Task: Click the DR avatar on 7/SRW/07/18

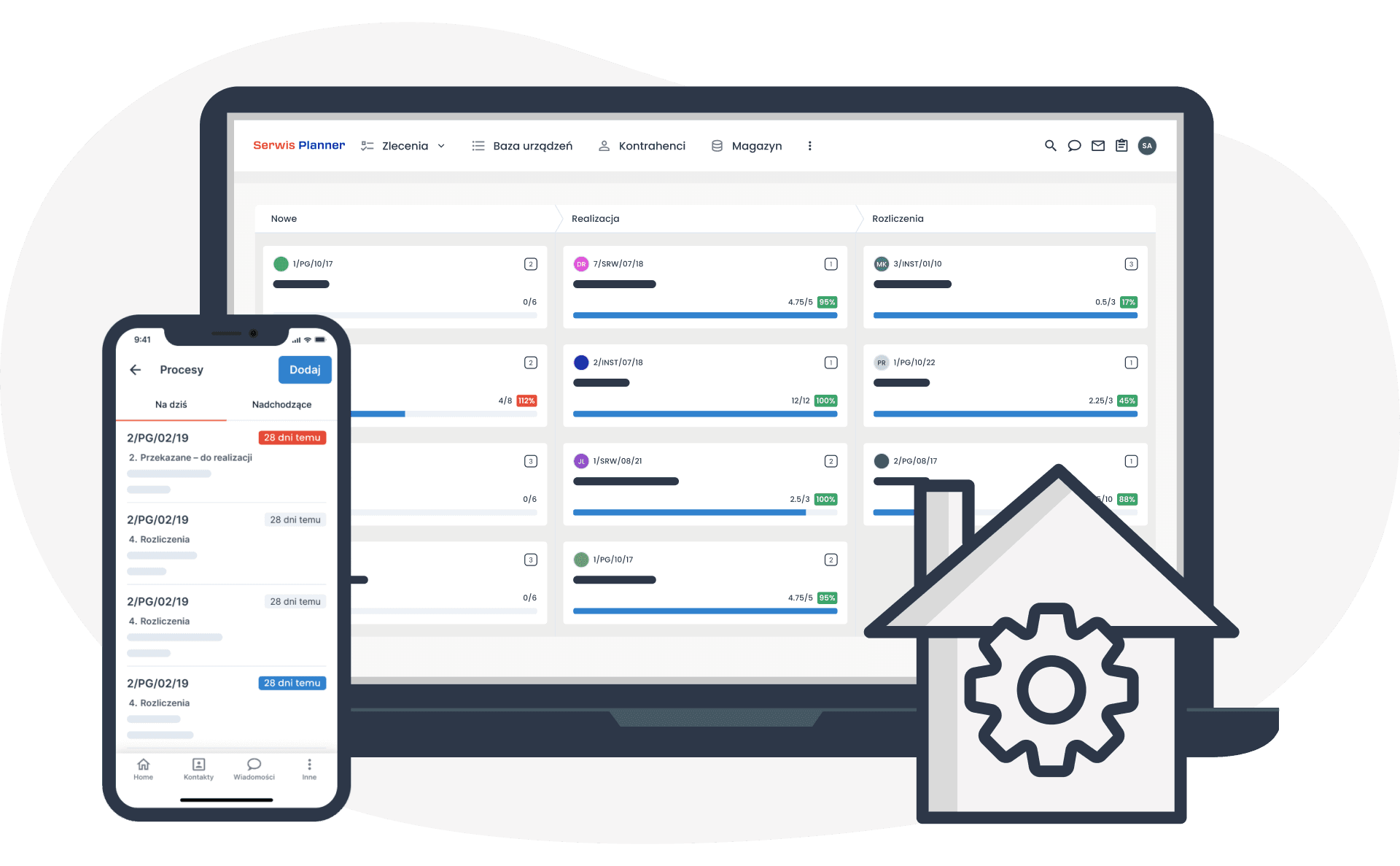Action: [581, 264]
